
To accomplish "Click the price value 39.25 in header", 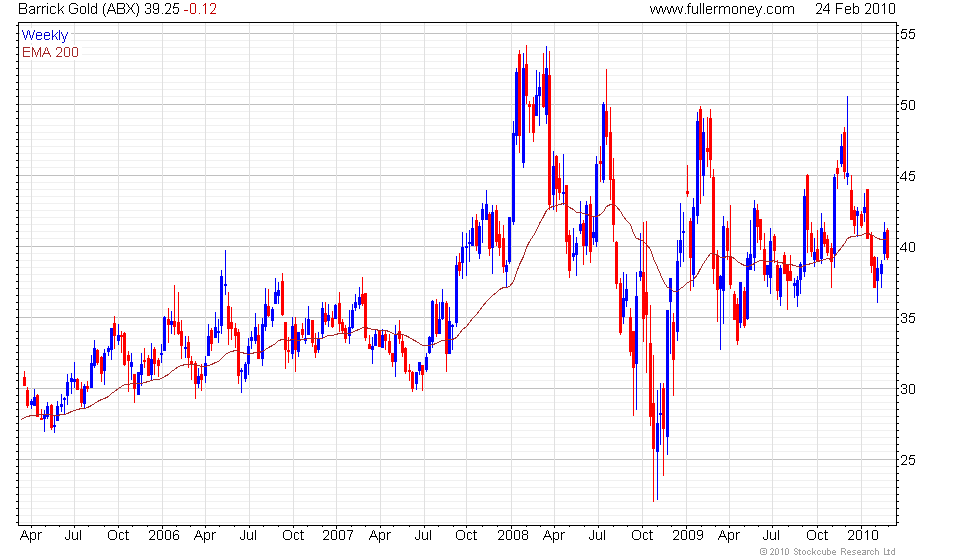I will (161, 9).
